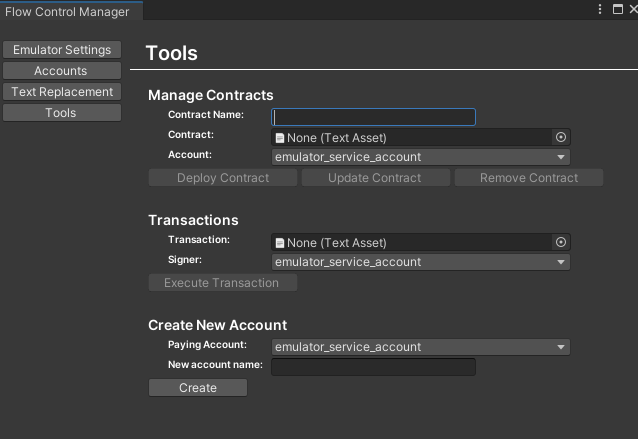Image resolution: width=638 pixels, height=439 pixels.
Task: Select the Transaction None (Text Asset) field
Action: point(410,242)
